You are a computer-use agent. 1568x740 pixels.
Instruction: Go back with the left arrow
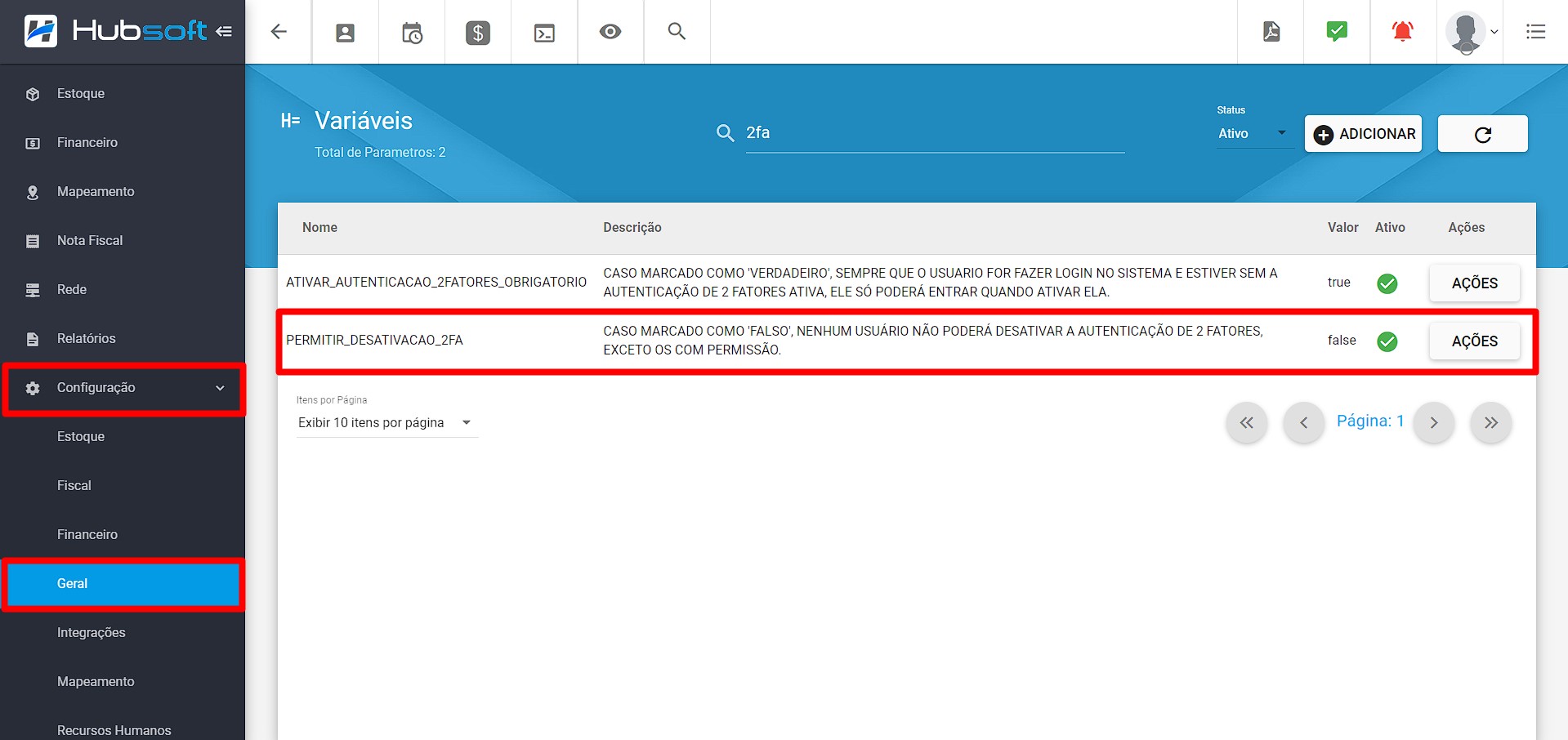click(279, 32)
